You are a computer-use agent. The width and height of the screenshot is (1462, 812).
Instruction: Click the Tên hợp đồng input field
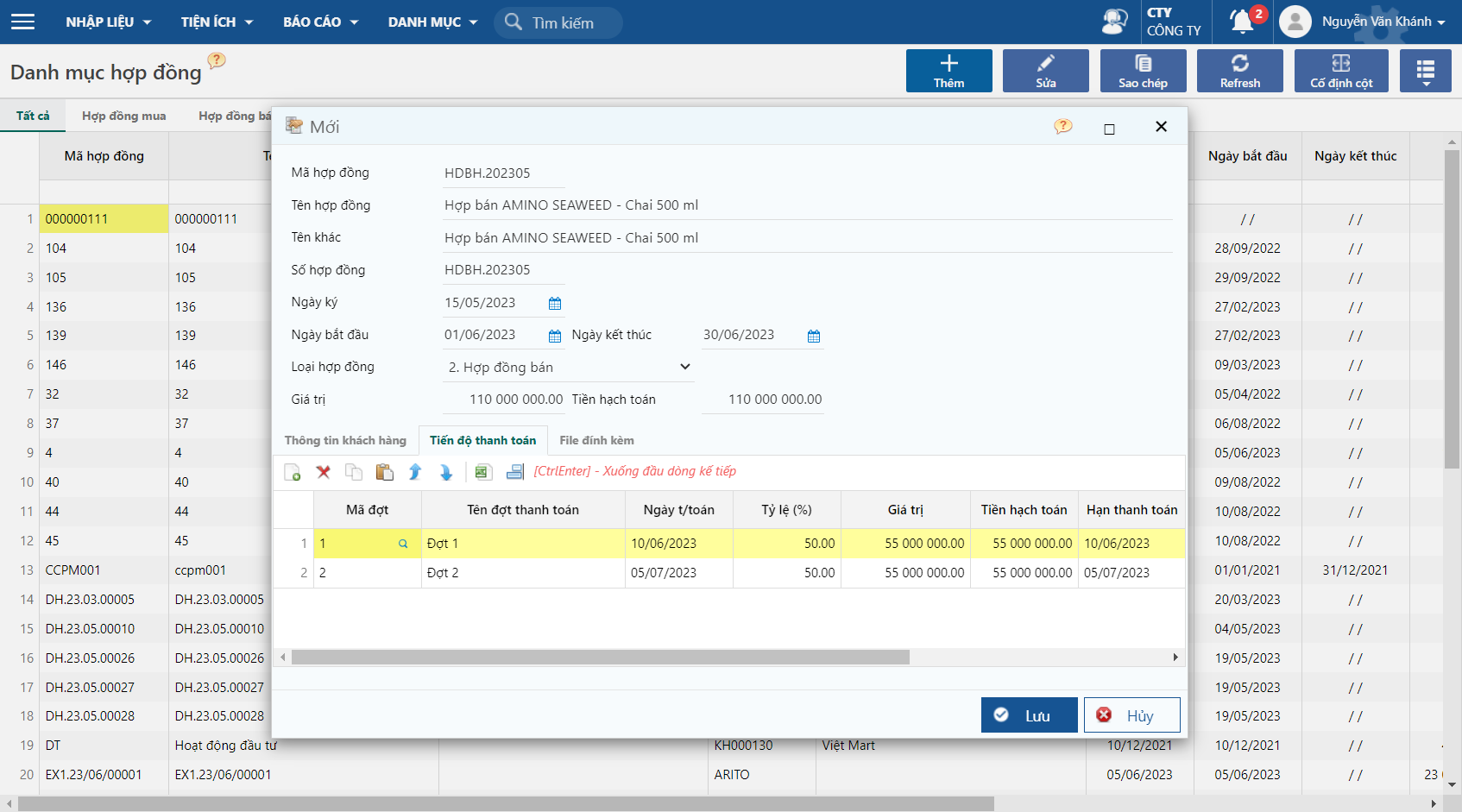tap(808, 205)
